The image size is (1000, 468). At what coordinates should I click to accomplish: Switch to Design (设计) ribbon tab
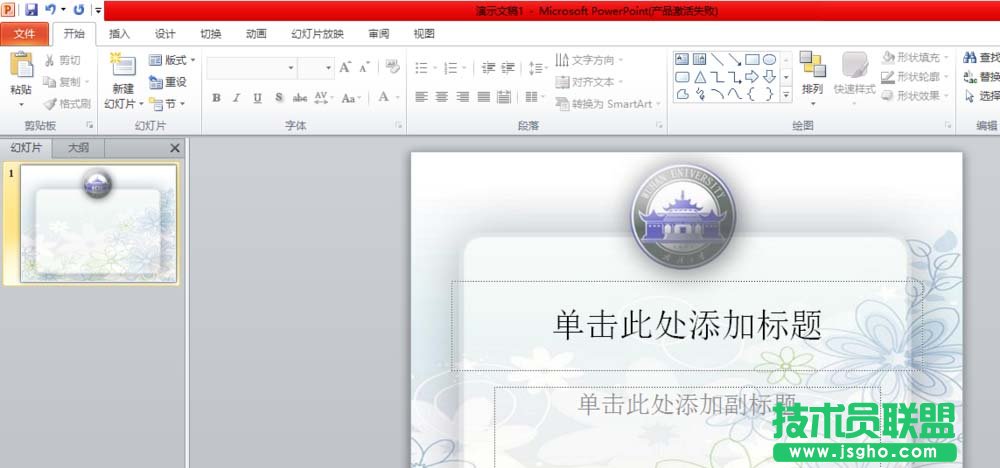pyautogui.click(x=165, y=34)
